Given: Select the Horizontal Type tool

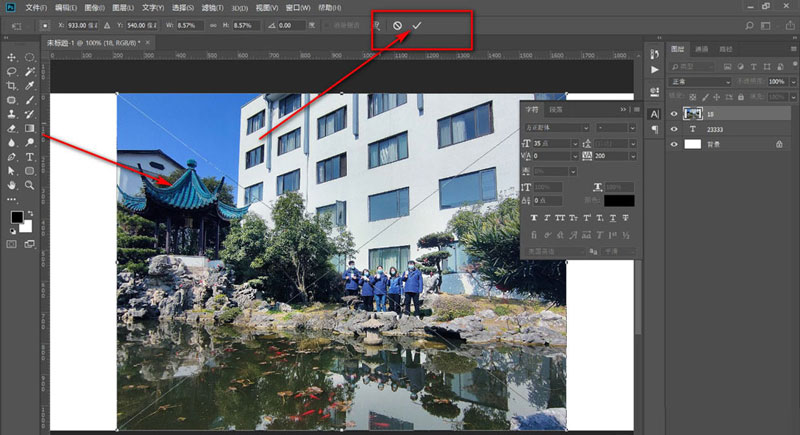Looking at the screenshot, I should (31, 157).
